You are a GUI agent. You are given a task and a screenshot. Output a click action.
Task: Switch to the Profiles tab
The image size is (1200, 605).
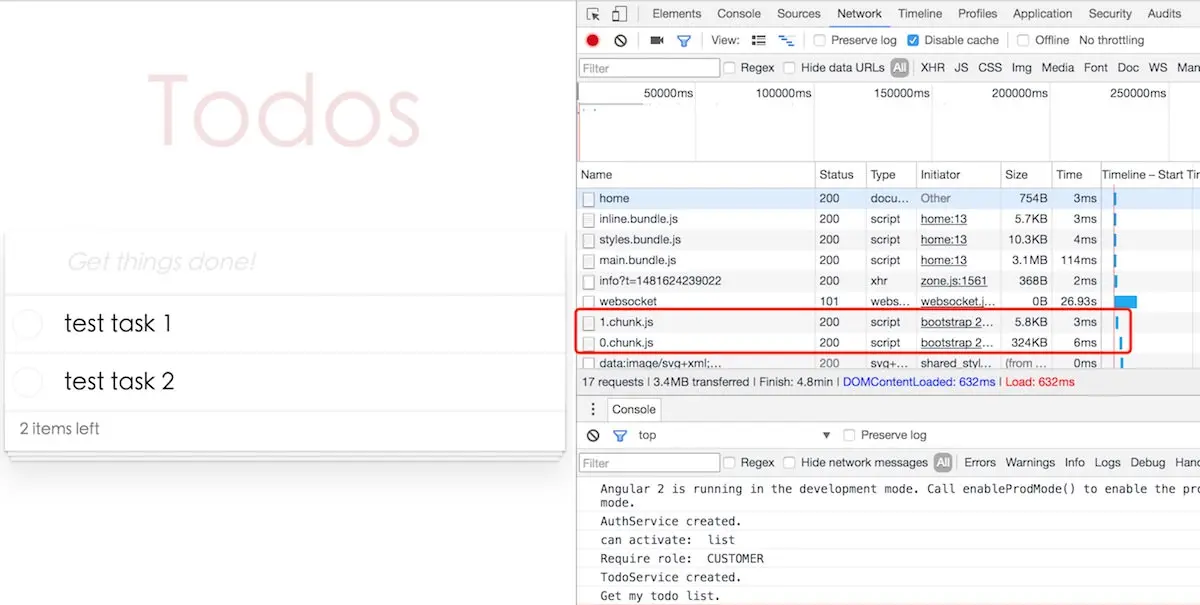[978, 14]
